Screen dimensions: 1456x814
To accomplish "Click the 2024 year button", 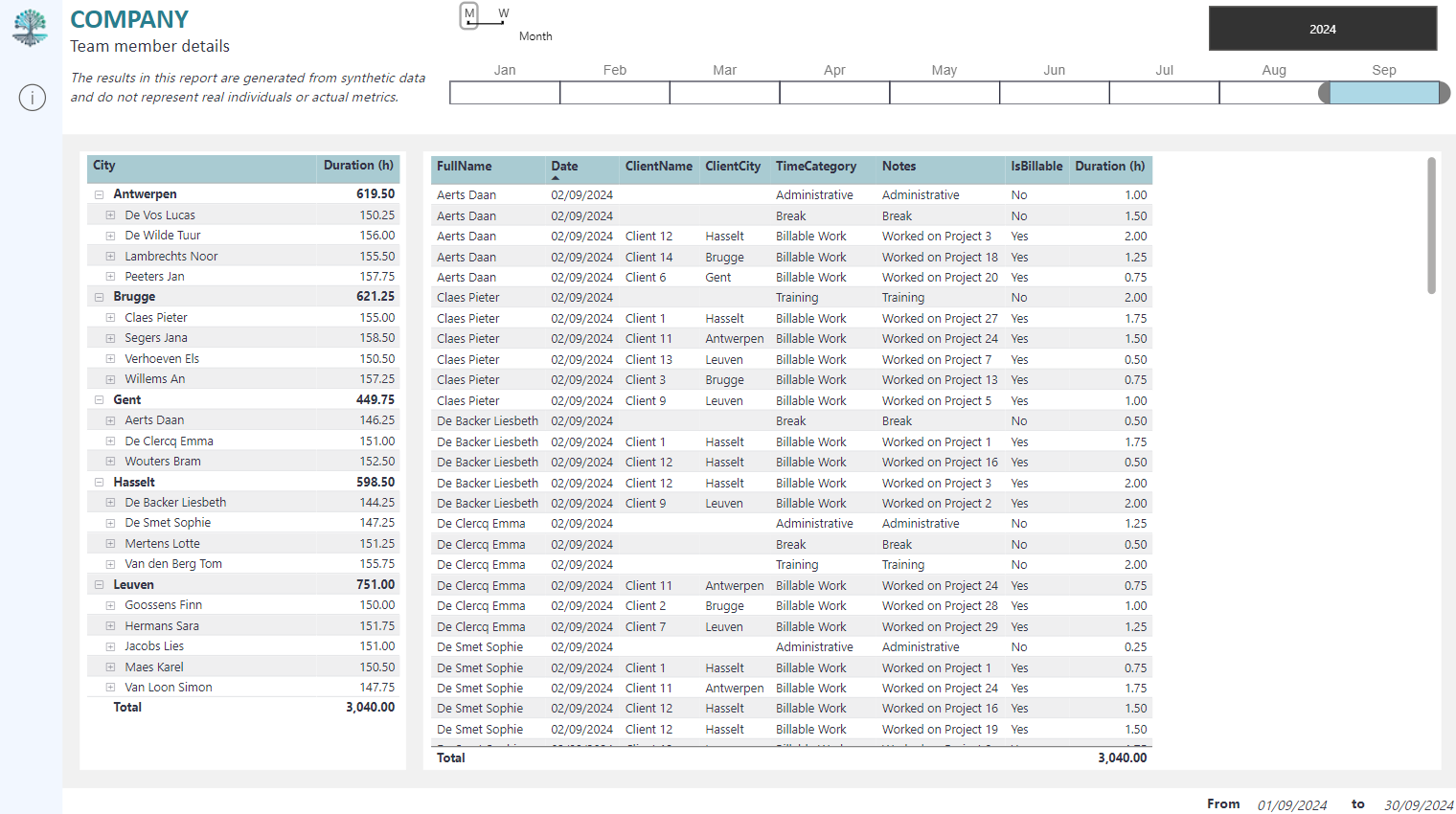I will coord(1323,29).
